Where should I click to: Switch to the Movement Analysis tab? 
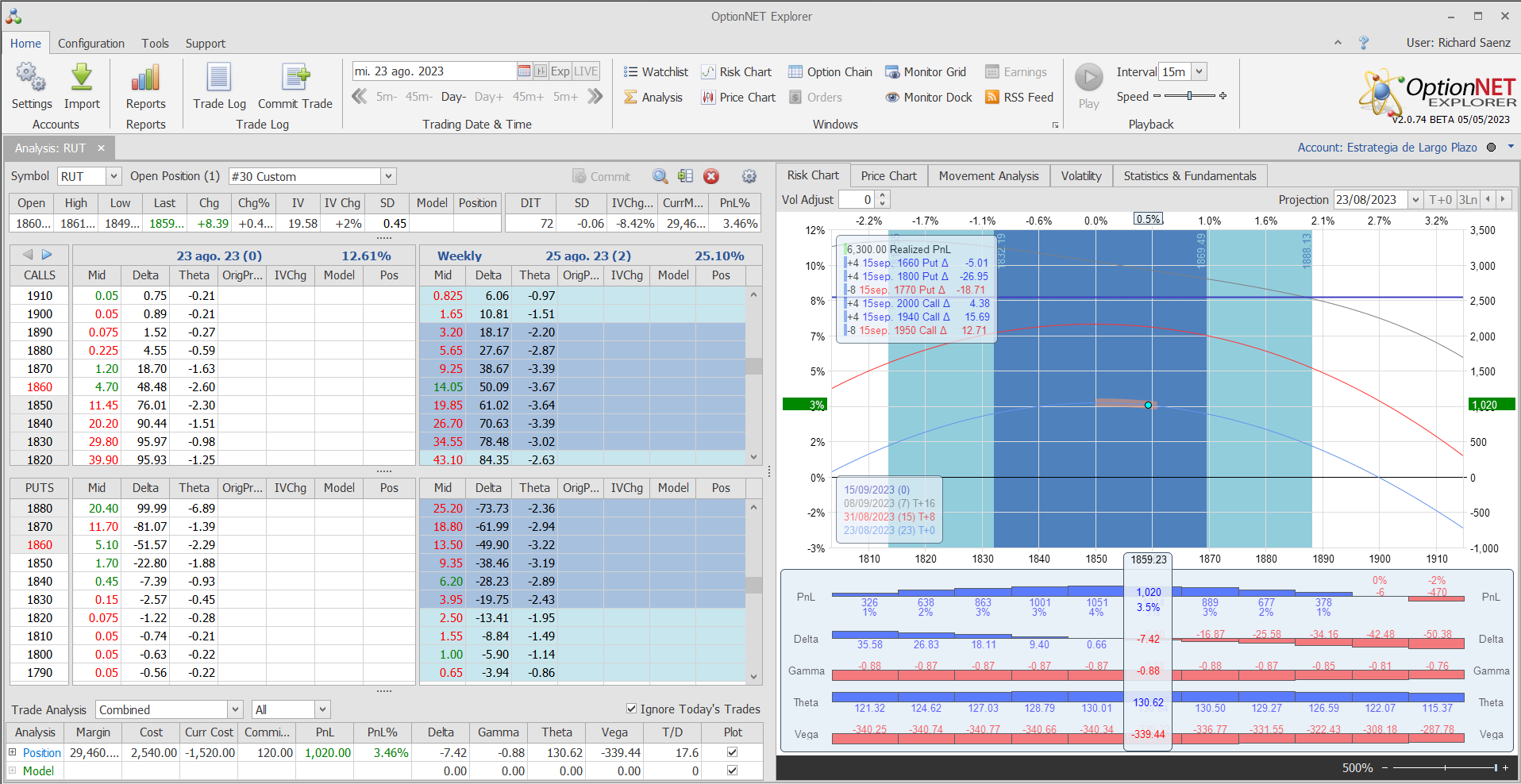tap(988, 175)
